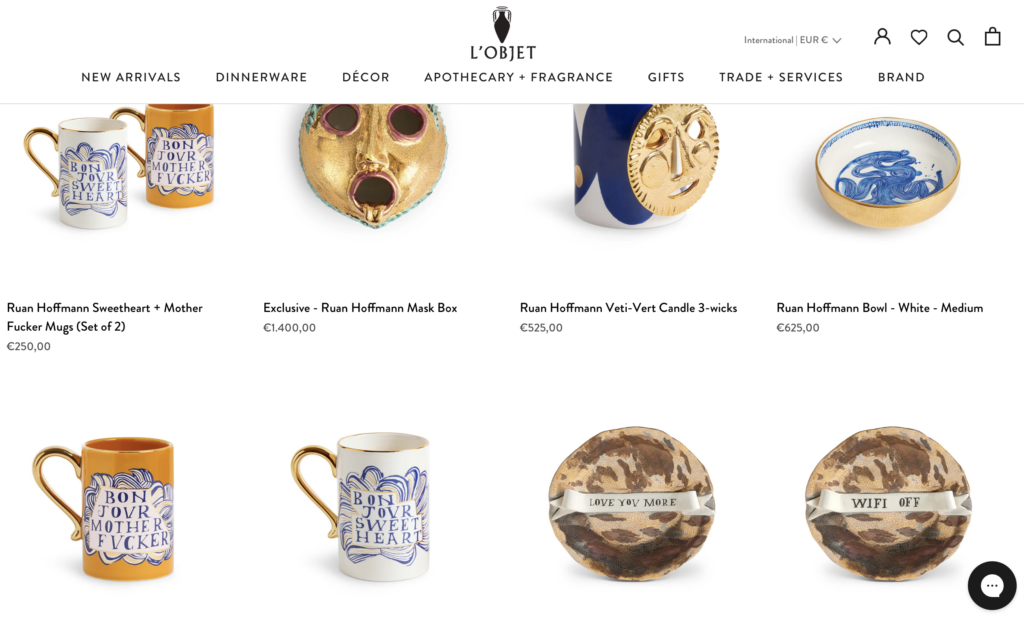
Task: Open the New Arrivals menu
Action: point(131,77)
